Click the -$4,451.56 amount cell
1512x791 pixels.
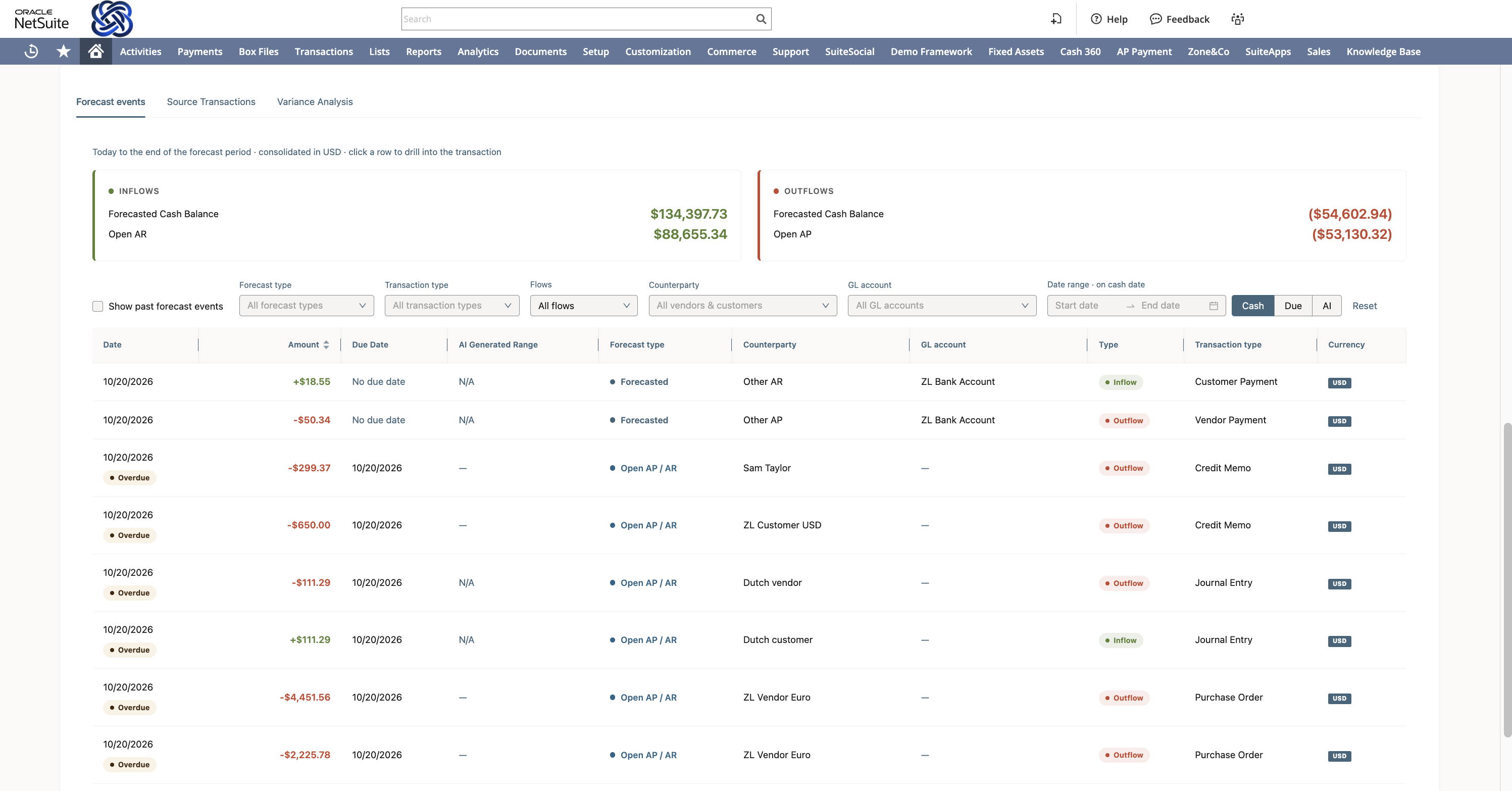[305, 697]
